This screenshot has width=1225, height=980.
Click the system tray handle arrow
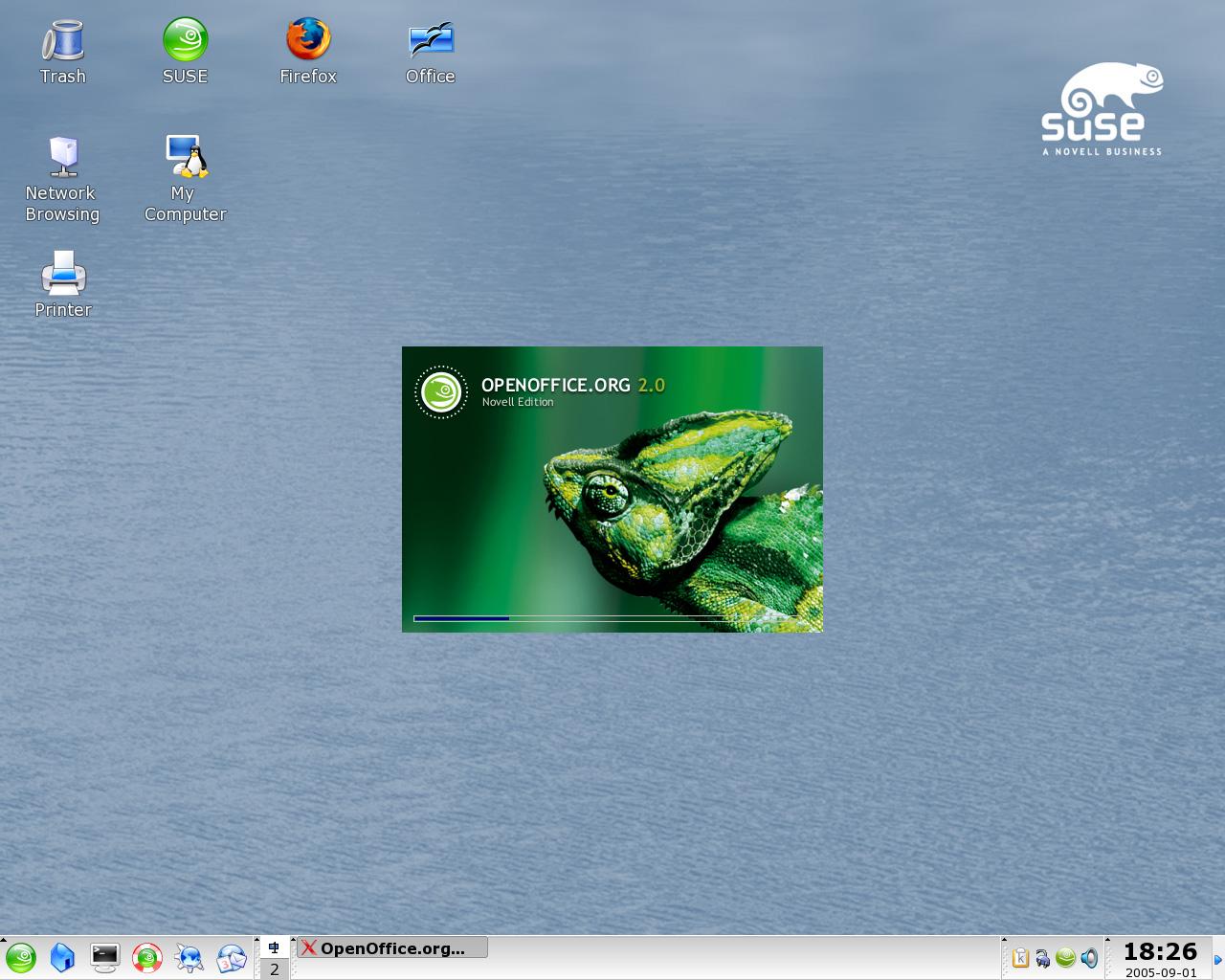(x=1004, y=941)
